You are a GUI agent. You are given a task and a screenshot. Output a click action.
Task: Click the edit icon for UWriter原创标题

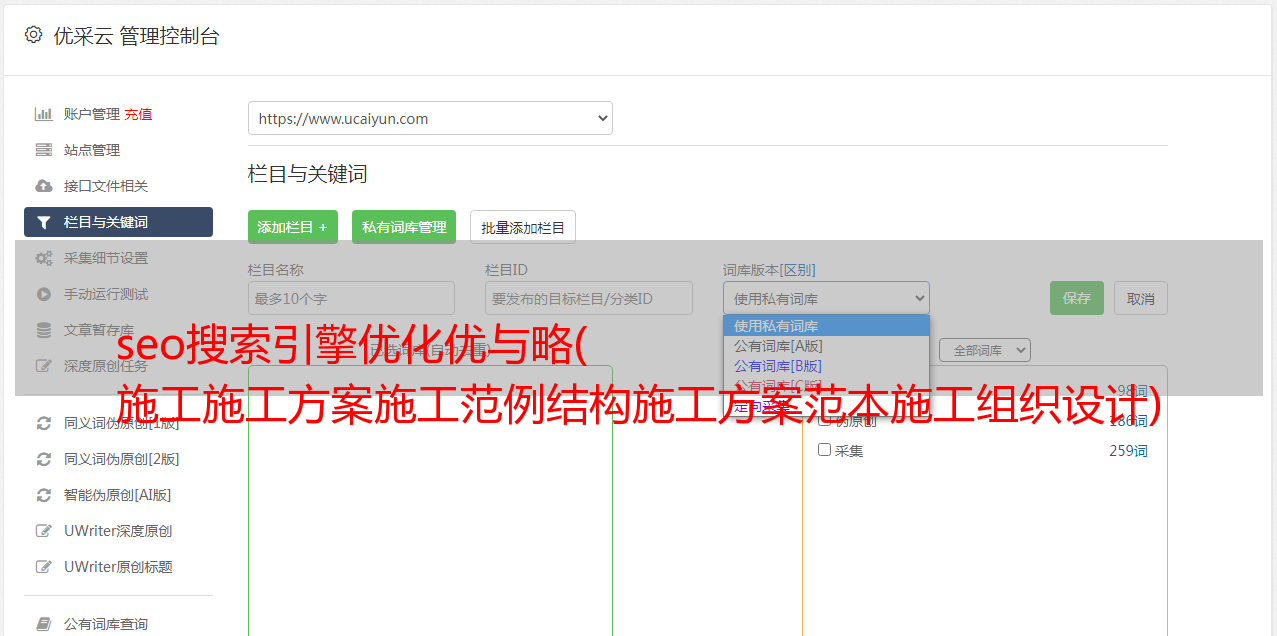click(44, 567)
